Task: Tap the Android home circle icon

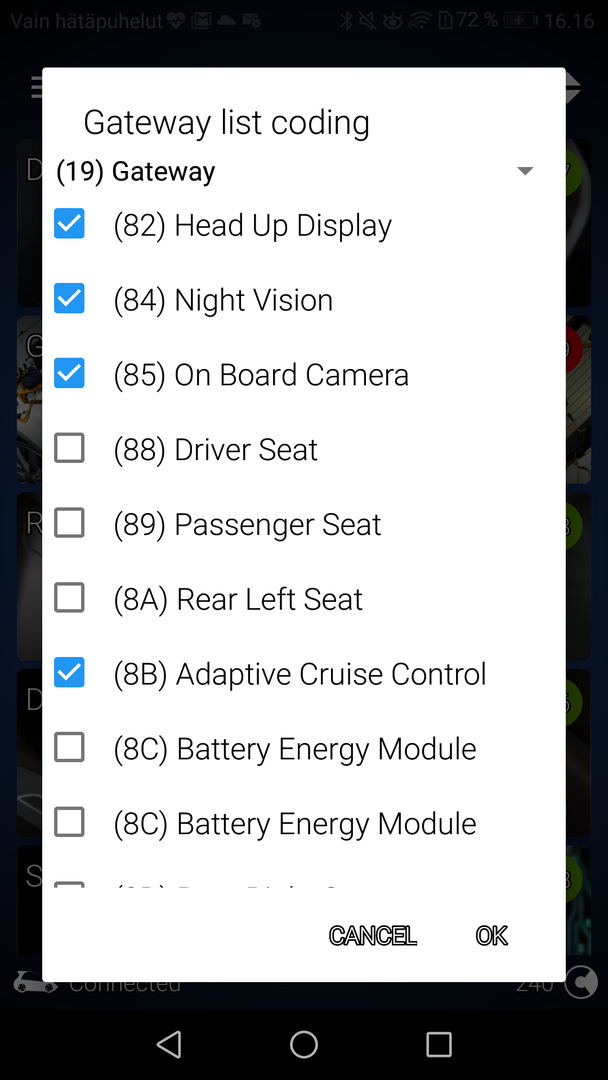Action: 304,1045
